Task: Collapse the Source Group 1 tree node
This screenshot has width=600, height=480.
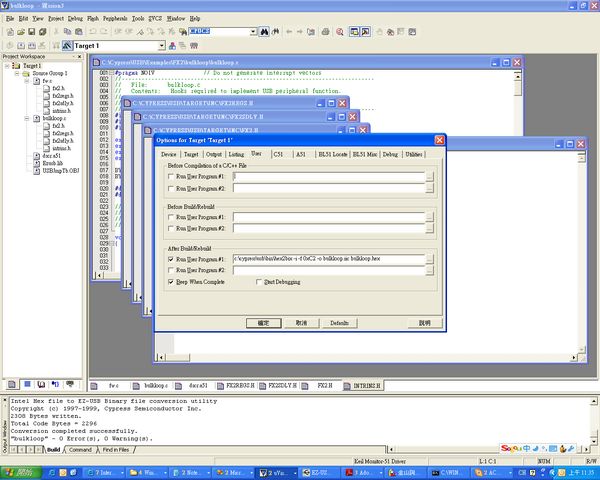Action: click(x=16, y=74)
